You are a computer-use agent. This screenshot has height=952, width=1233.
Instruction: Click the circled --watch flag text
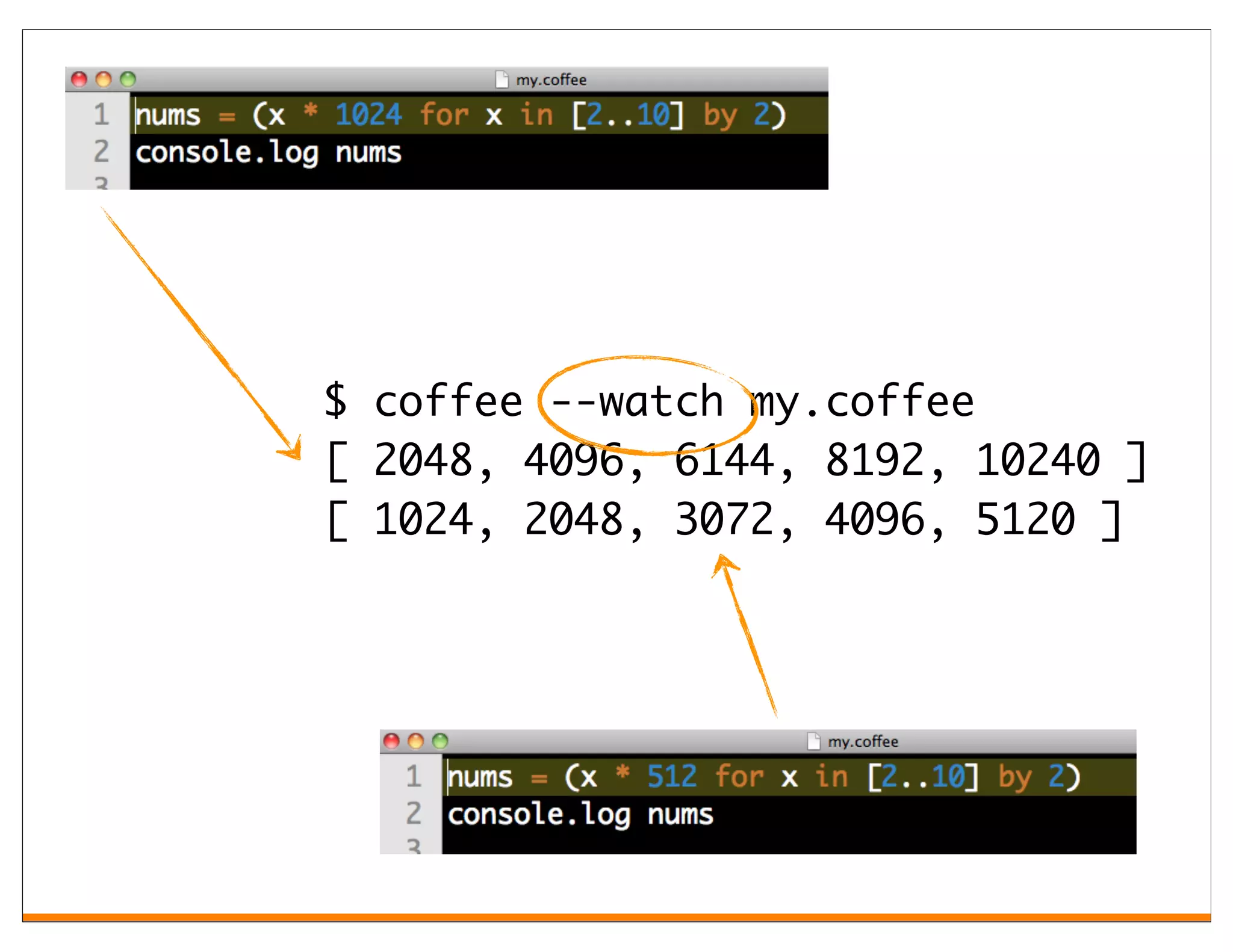pyautogui.click(x=637, y=402)
